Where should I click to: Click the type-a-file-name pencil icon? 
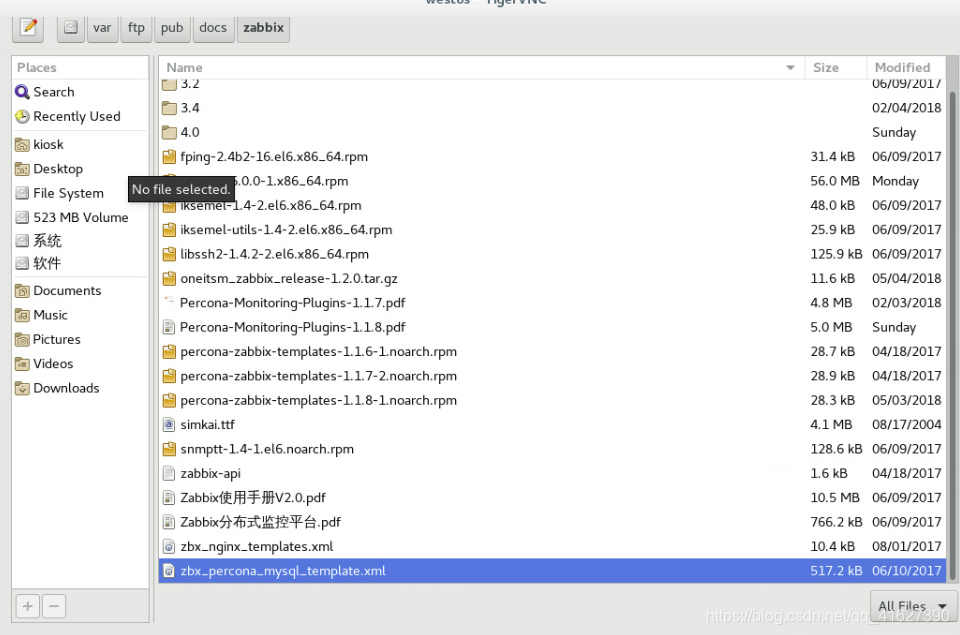pos(28,28)
